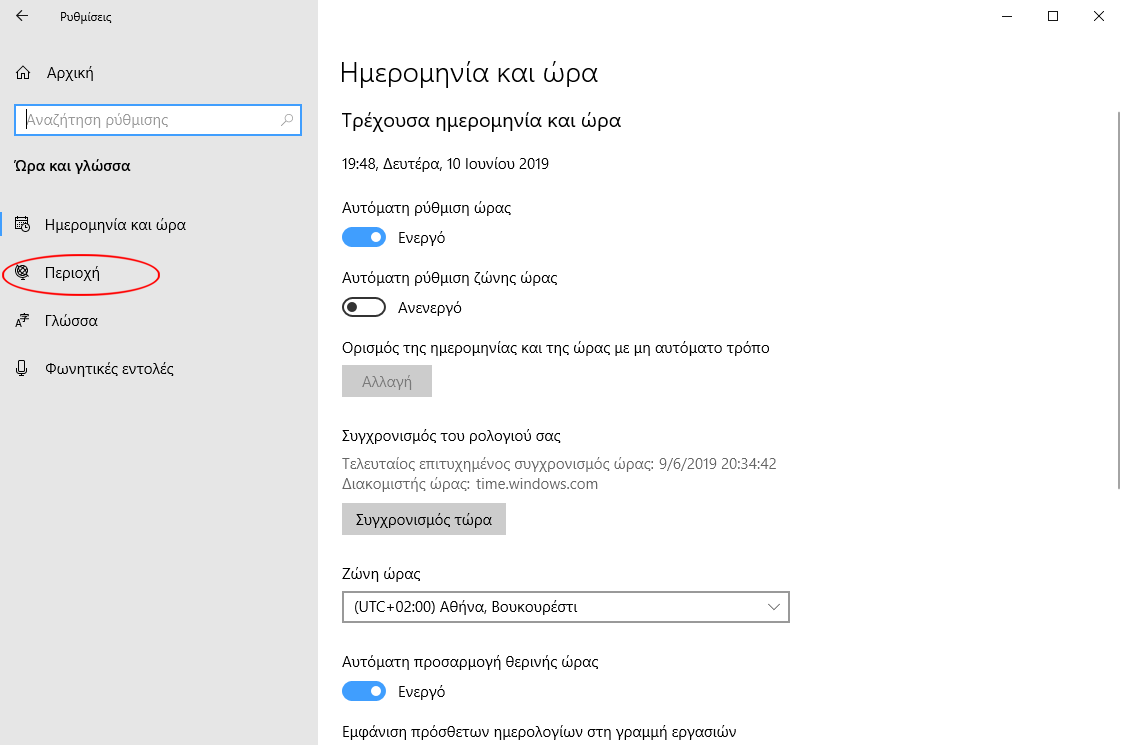Click the Home (Αρχική) house icon
The height and width of the screenshot is (745, 1122).
tap(24, 73)
